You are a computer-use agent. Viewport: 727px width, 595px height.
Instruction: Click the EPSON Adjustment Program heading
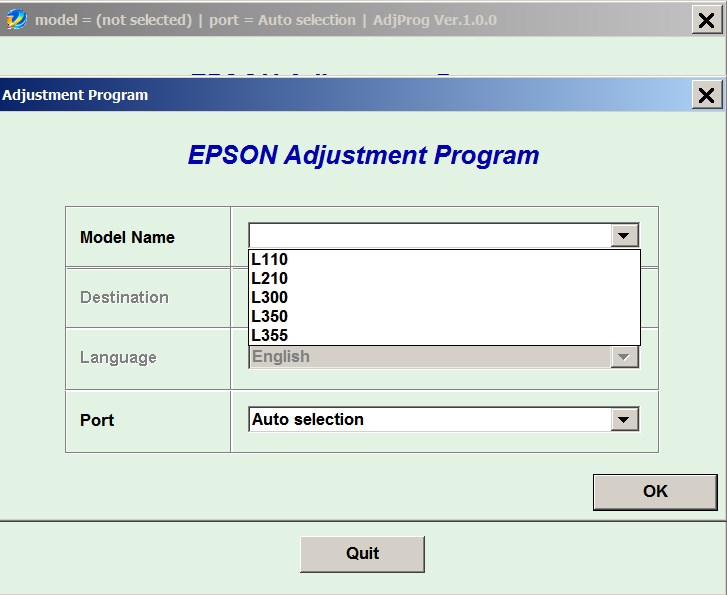[364, 155]
